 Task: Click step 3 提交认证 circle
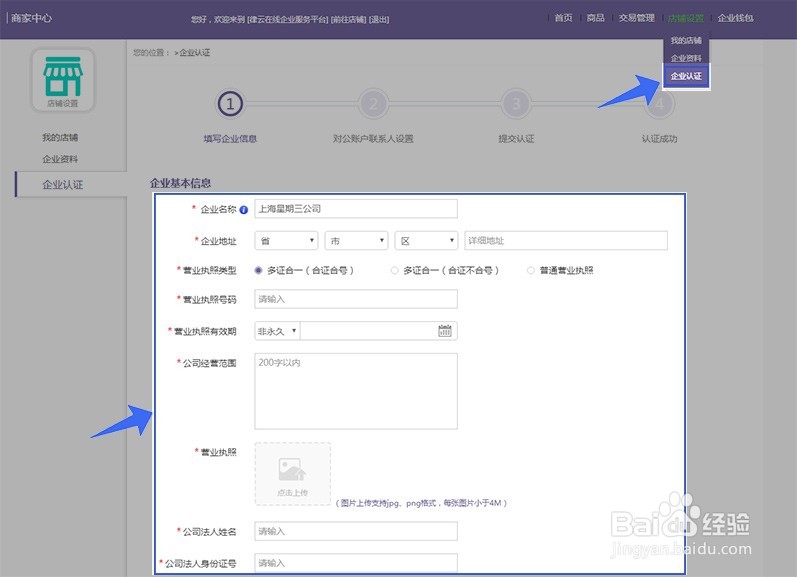point(516,104)
